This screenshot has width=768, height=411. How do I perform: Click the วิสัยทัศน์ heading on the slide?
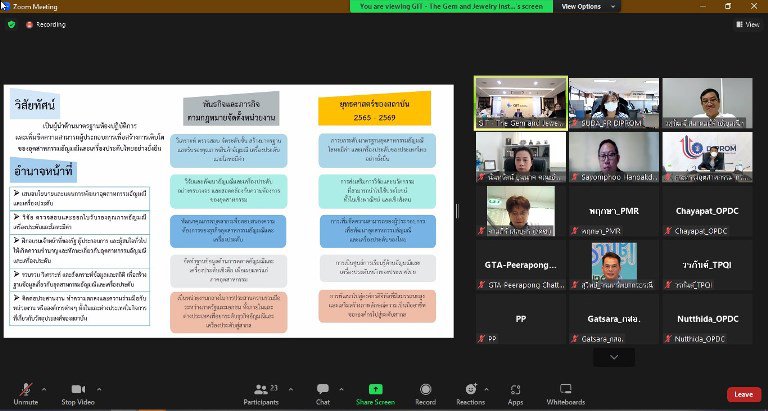click(x=35, y=104)
